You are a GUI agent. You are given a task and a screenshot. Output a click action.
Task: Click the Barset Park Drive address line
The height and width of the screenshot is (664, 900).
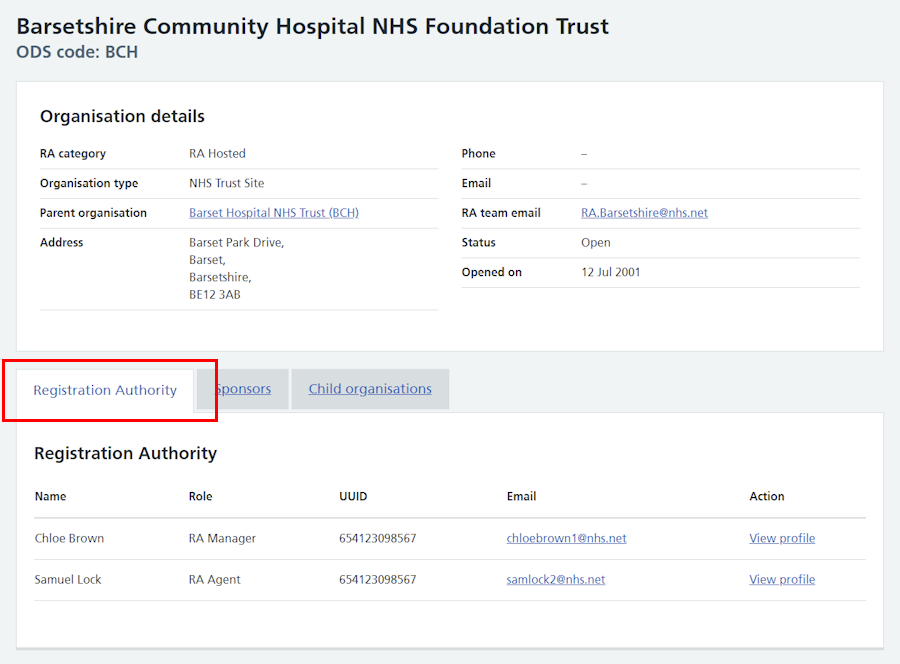[x=236, y=243]
